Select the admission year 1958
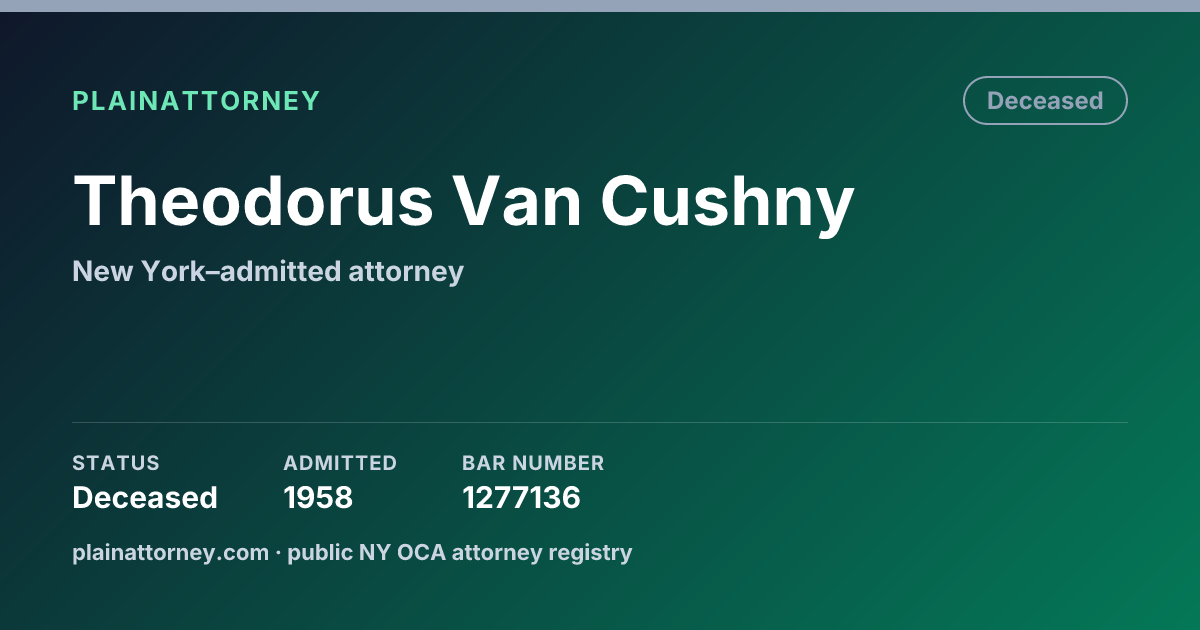Screen dimensions: 1200x630 point(318,498)
